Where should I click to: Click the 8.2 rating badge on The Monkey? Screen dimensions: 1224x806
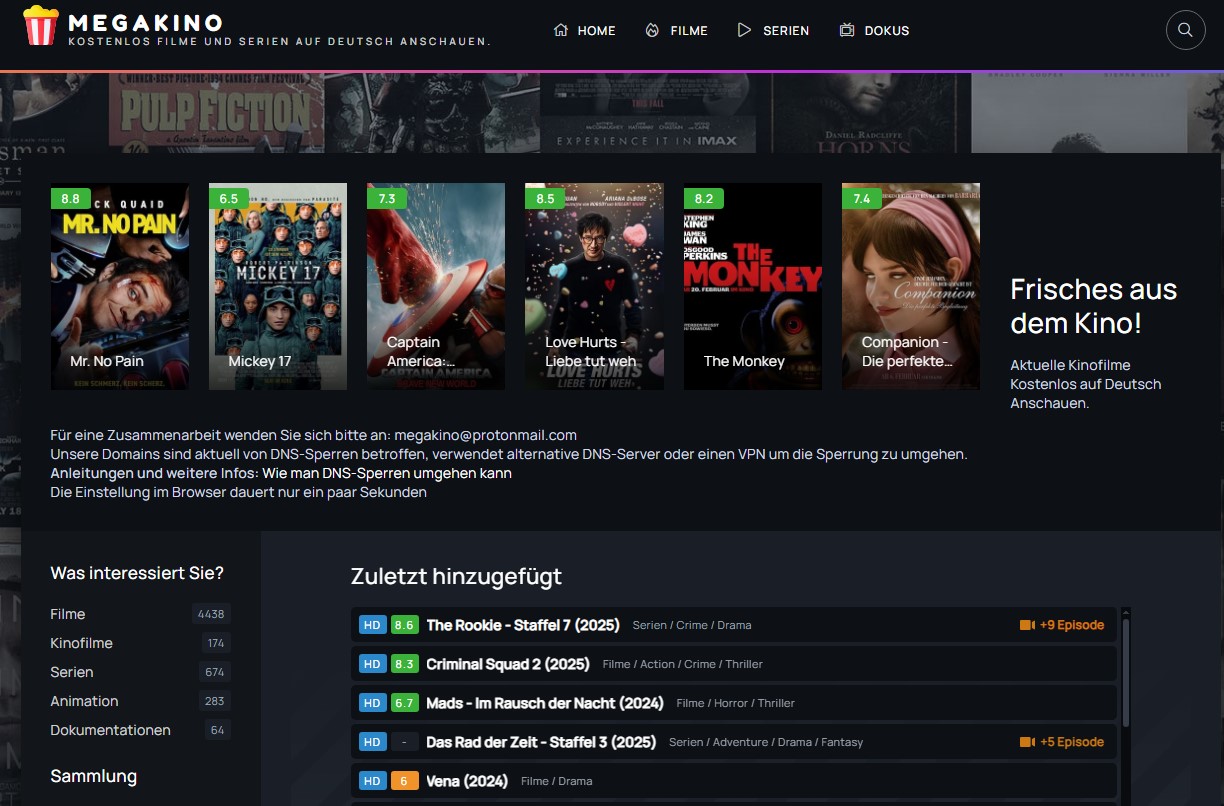point(704,198)
